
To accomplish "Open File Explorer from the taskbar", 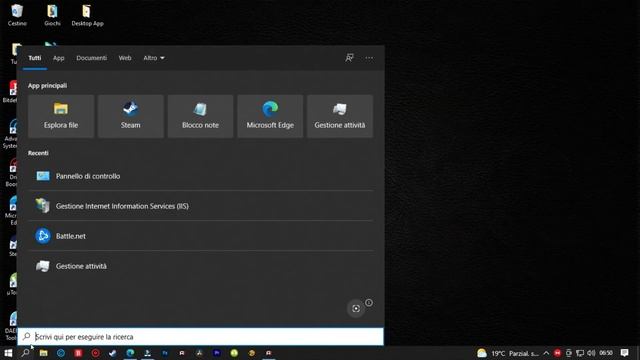I will (43, 353).
